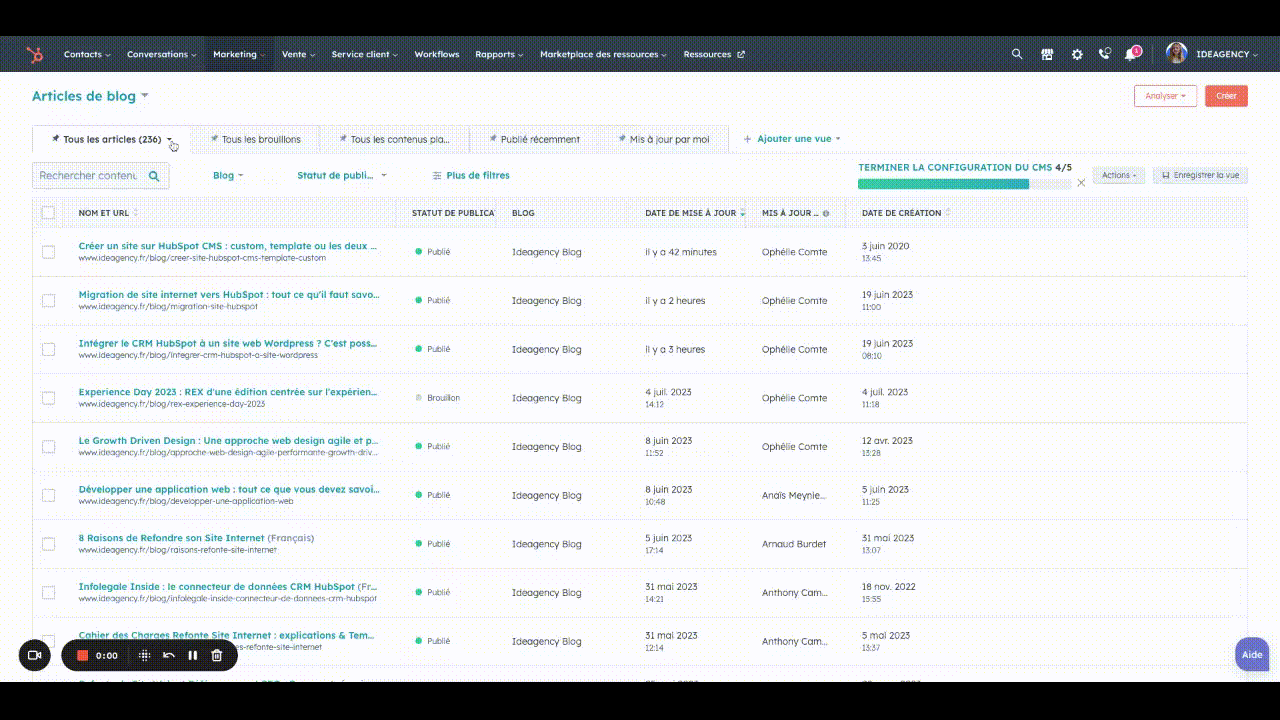Delete recording with trash icon
This screenshot has height=720, width=1280.
pos(217,655)
